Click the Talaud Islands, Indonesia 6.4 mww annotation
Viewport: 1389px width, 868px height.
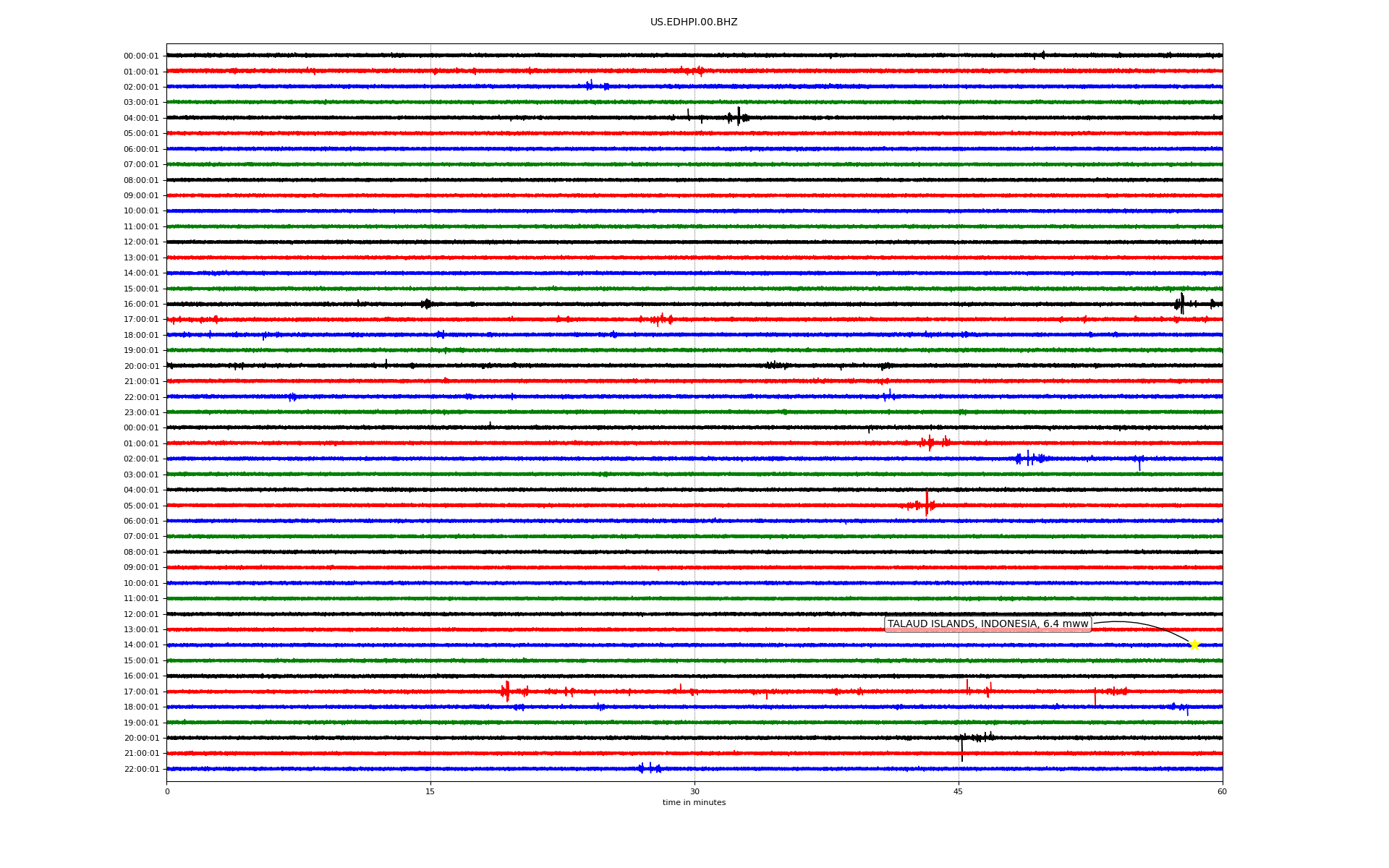click(x=987, y=624)
